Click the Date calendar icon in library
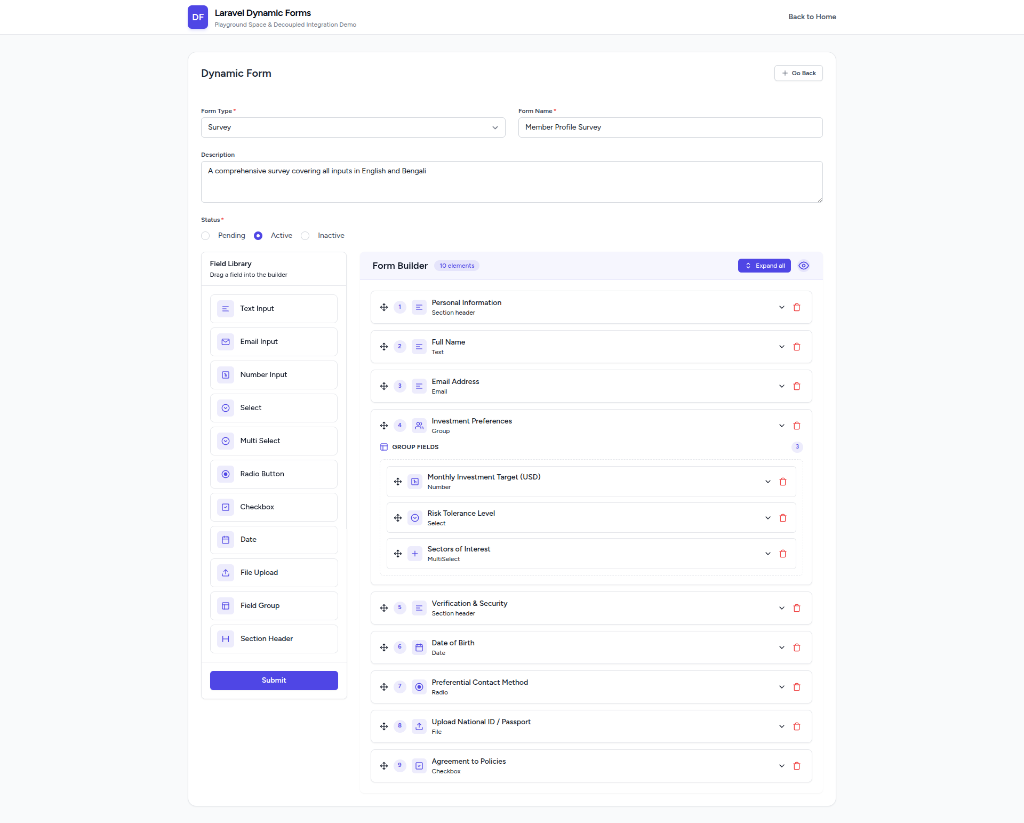Viewport: 1024px width, 823px height. 225,540
